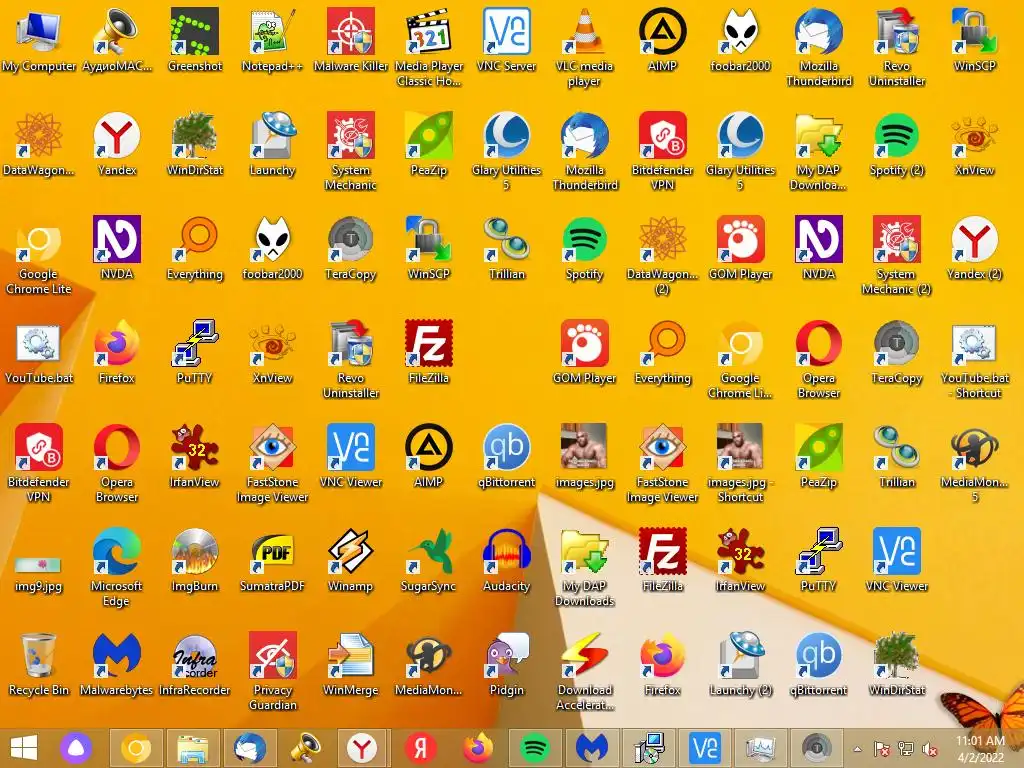Click the muted volume tray icon
The image size is (1024, 768).
tap(930, 749)
